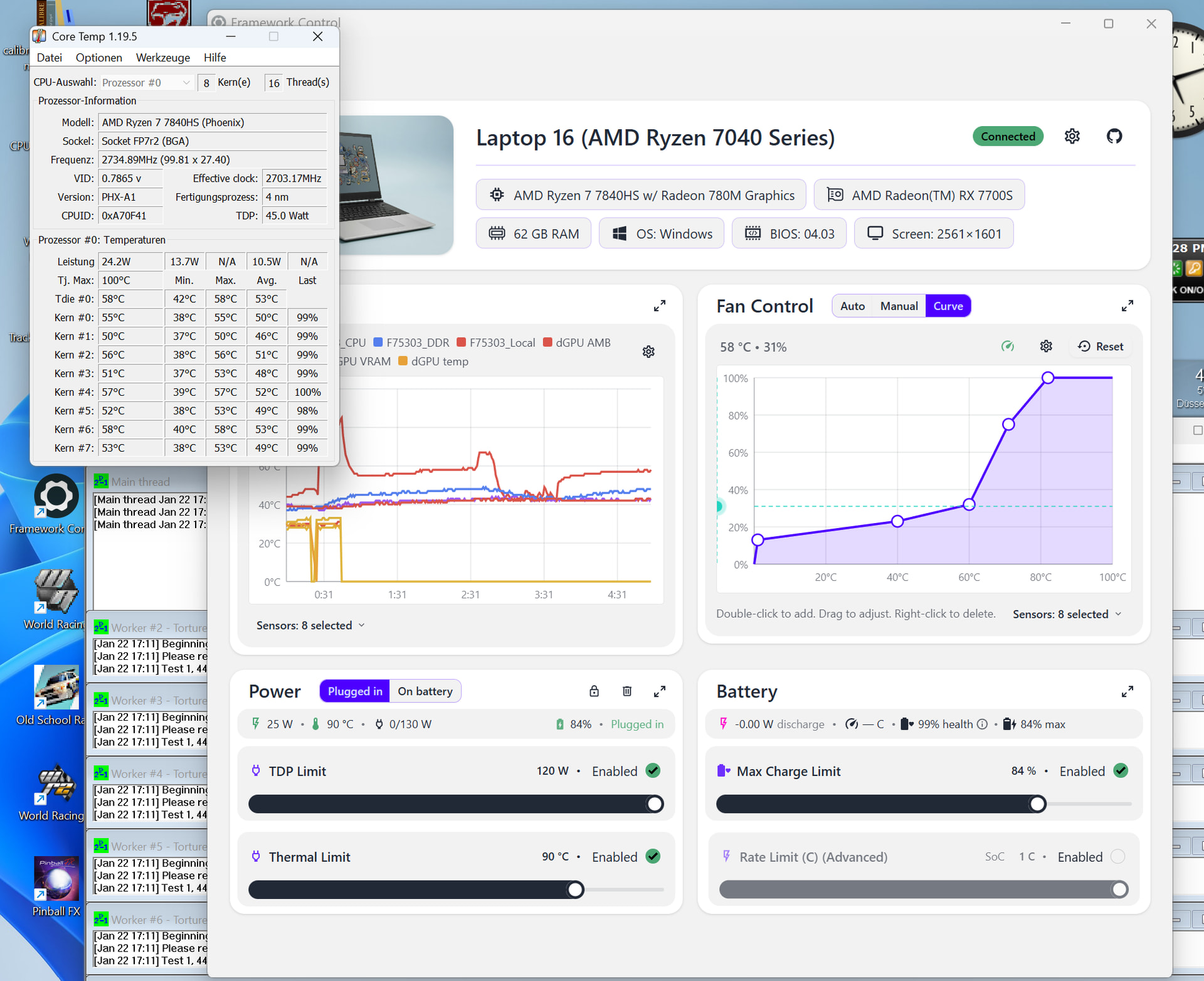This screenshot has height=981, width=1204.
Task: Open temperature chart settings gear
Action: click(648, 352)
